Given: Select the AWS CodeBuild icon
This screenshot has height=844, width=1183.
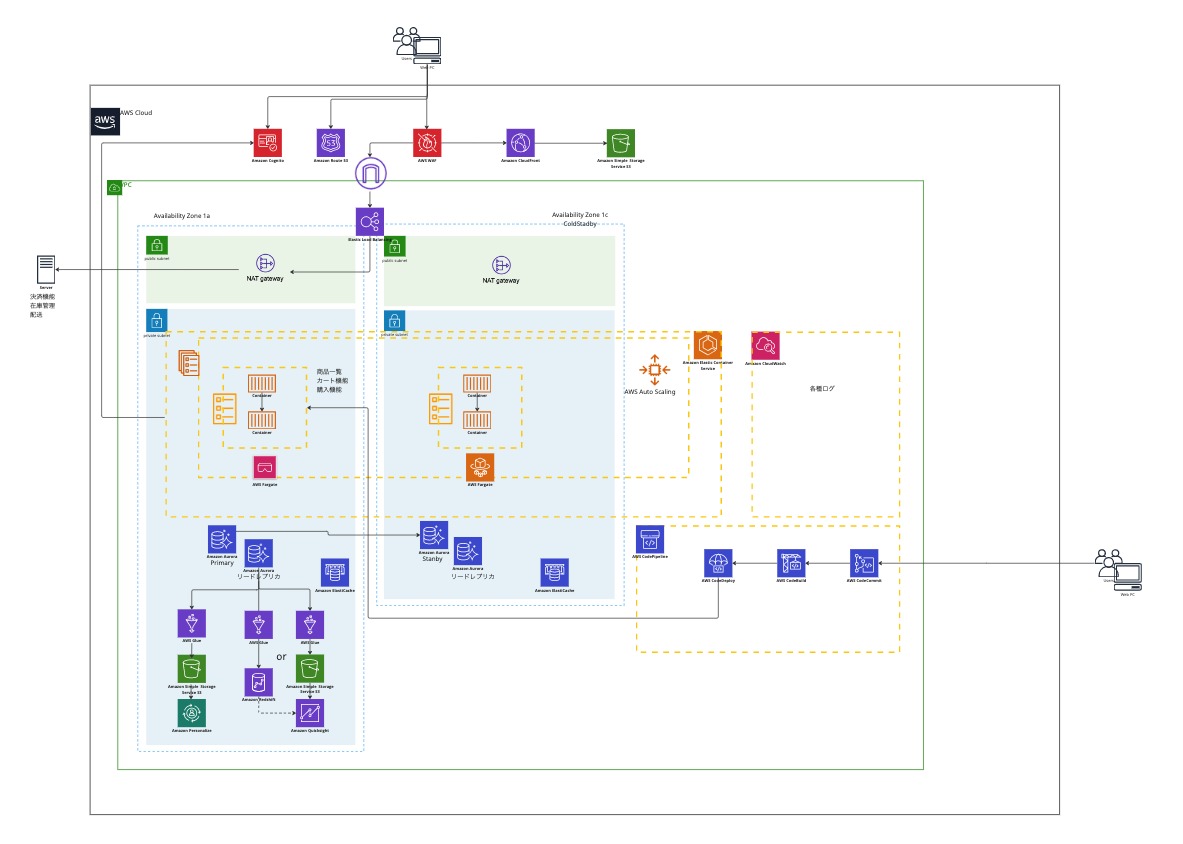Looking at the screenshot, I should 791,563.
